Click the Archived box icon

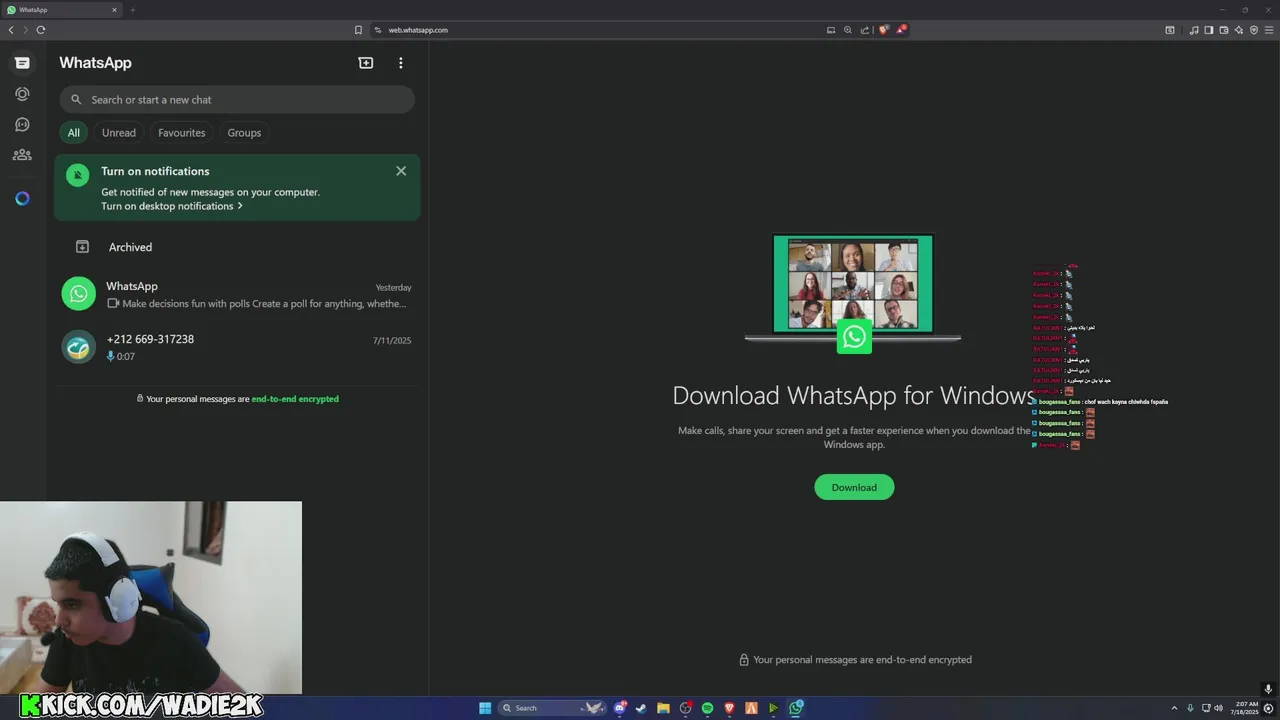(x=83, y=247)
